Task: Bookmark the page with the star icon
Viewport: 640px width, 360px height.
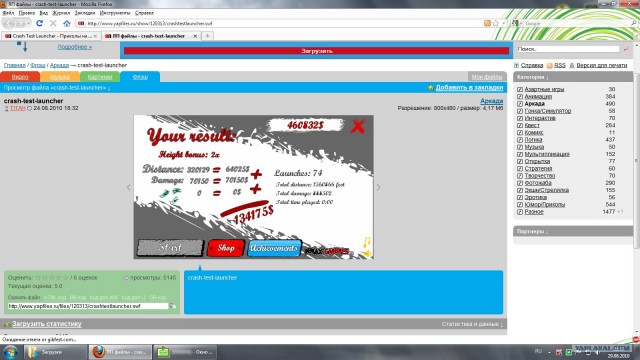Action: click(x=496, y=23)
